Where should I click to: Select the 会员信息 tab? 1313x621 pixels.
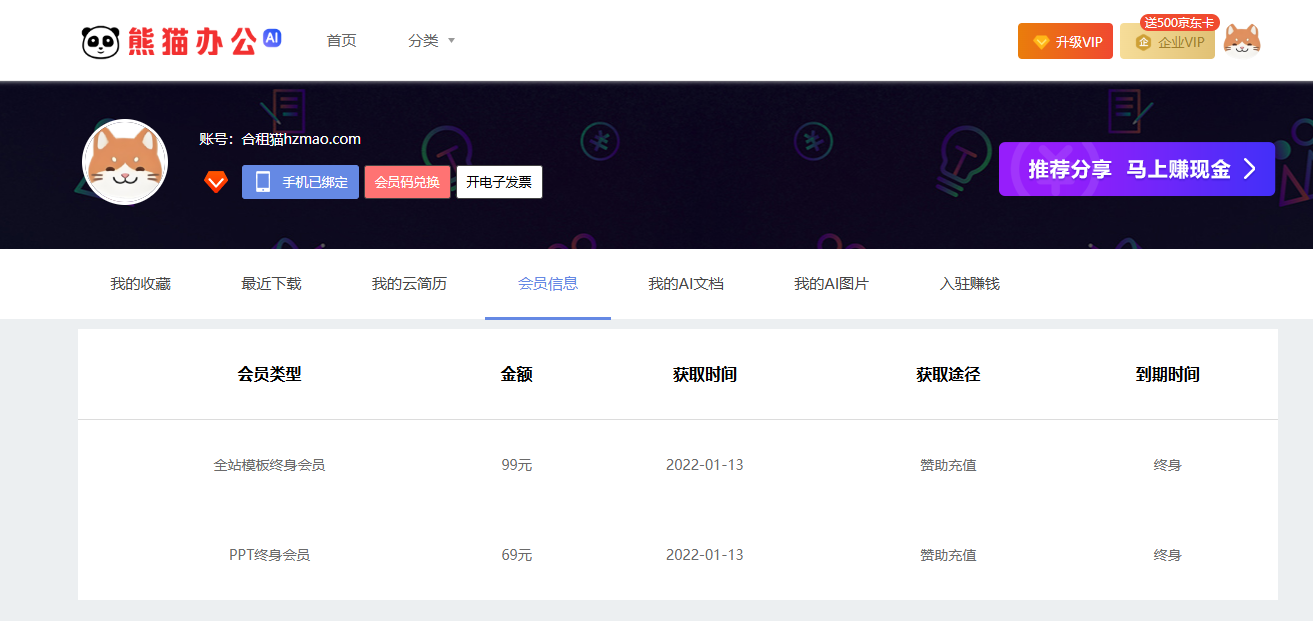tap(548, 284)
